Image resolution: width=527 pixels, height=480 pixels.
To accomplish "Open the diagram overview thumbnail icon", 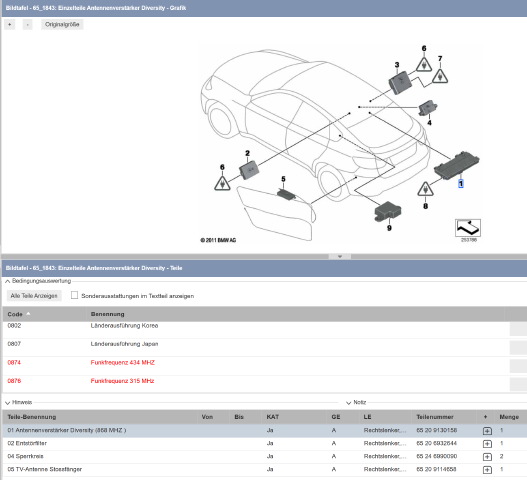I will (468, 228).
